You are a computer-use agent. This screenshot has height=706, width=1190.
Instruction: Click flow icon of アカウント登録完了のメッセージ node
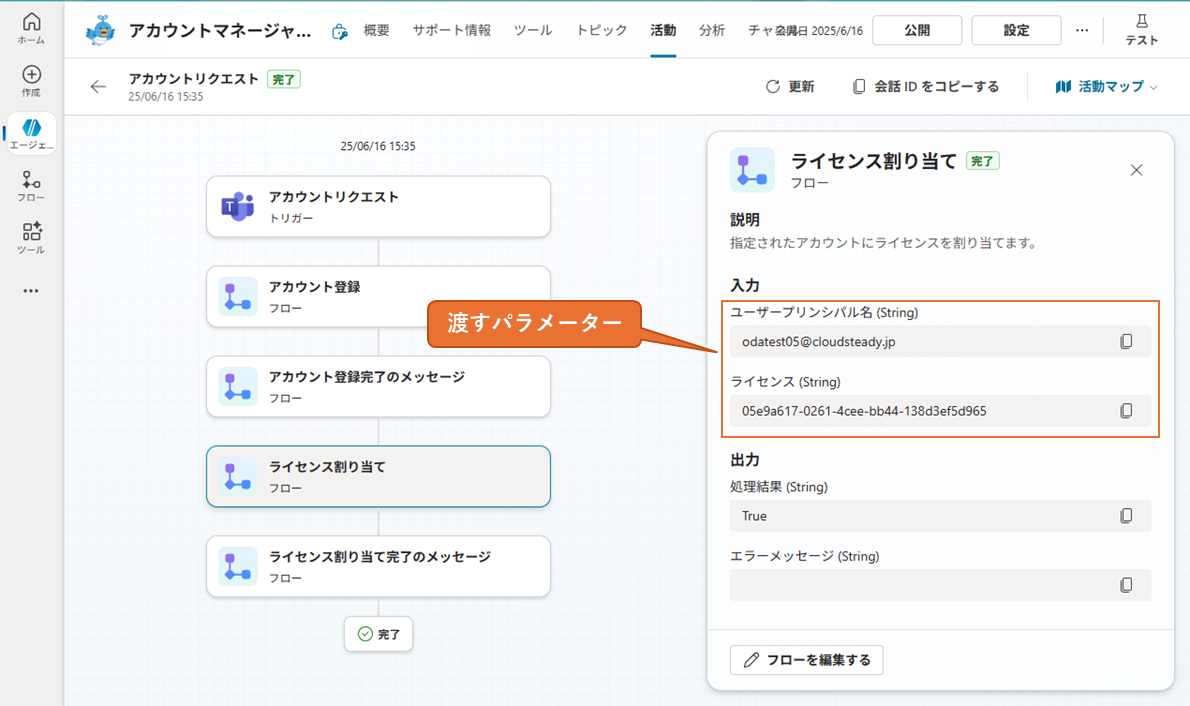pos(238,386)
